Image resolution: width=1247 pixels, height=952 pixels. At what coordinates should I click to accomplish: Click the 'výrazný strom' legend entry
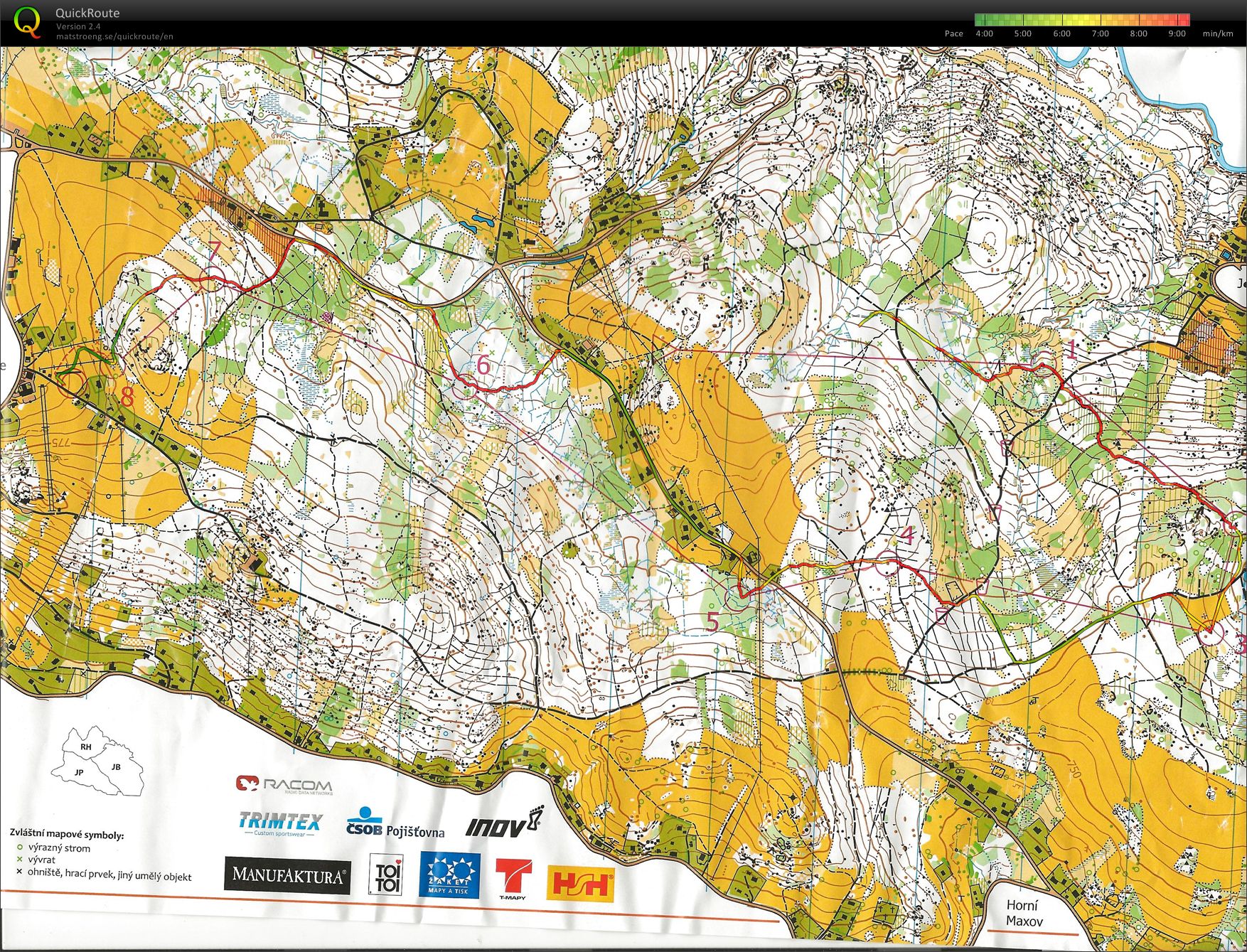coord(53,848)
